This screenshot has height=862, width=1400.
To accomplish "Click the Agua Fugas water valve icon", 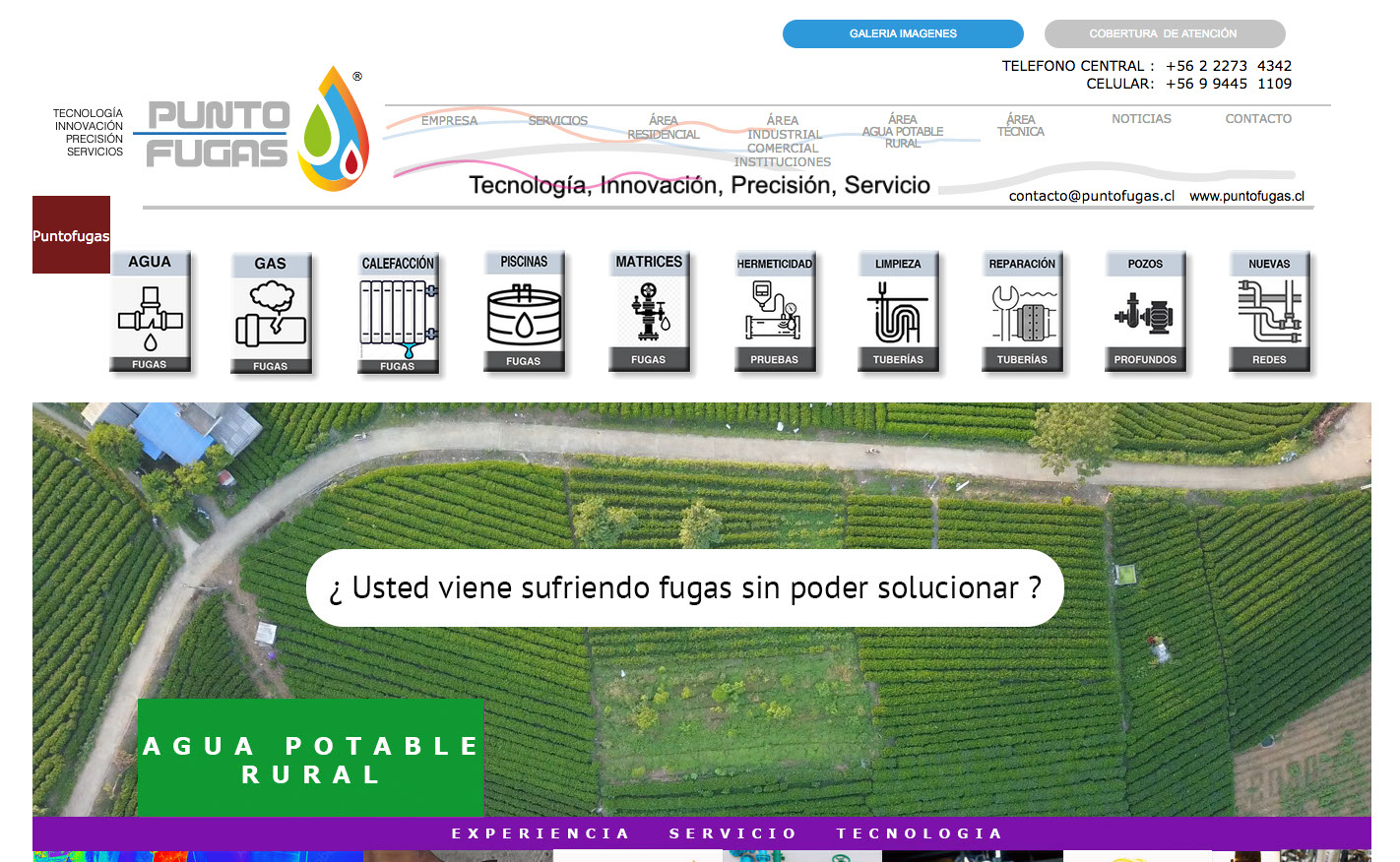I will coord(150,312).
